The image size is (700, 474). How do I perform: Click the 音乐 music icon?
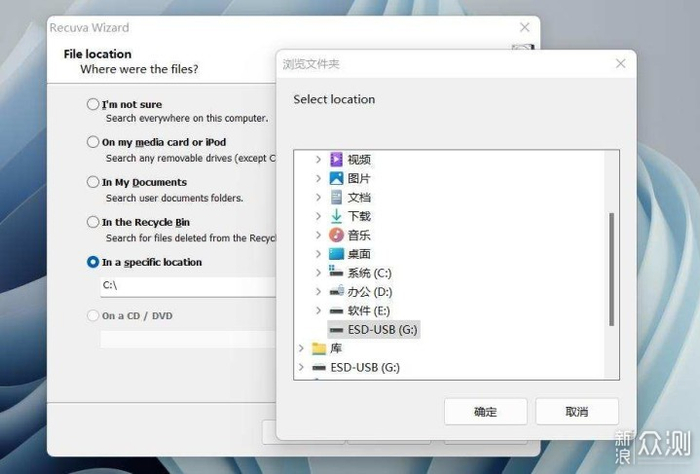[x=336, y=235]
